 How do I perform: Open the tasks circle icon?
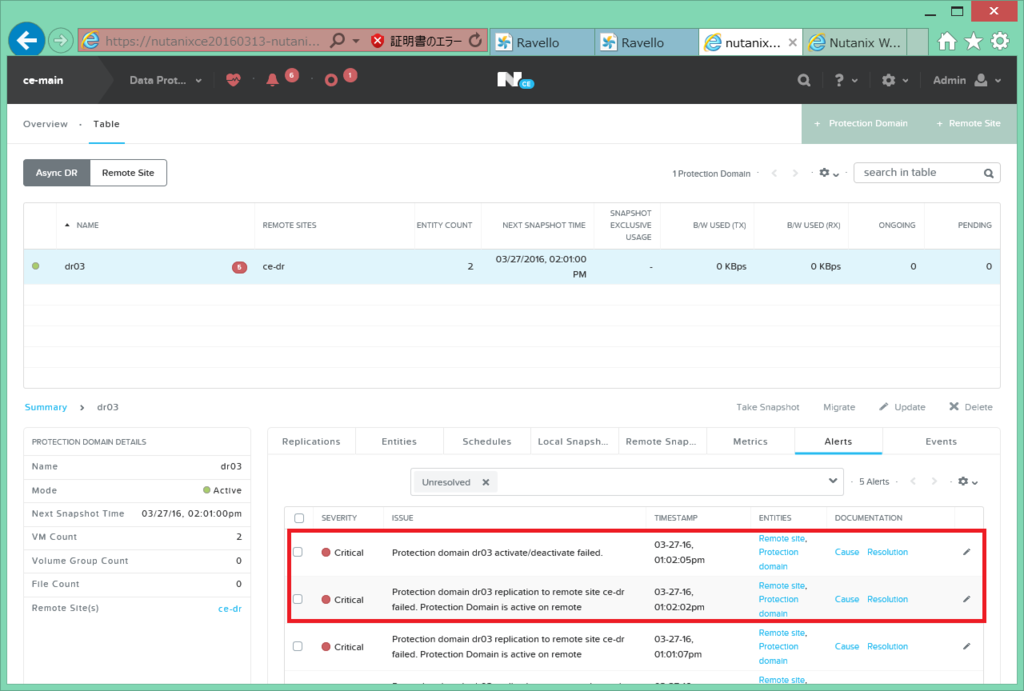pyautogui.click(x=331, y=80)
